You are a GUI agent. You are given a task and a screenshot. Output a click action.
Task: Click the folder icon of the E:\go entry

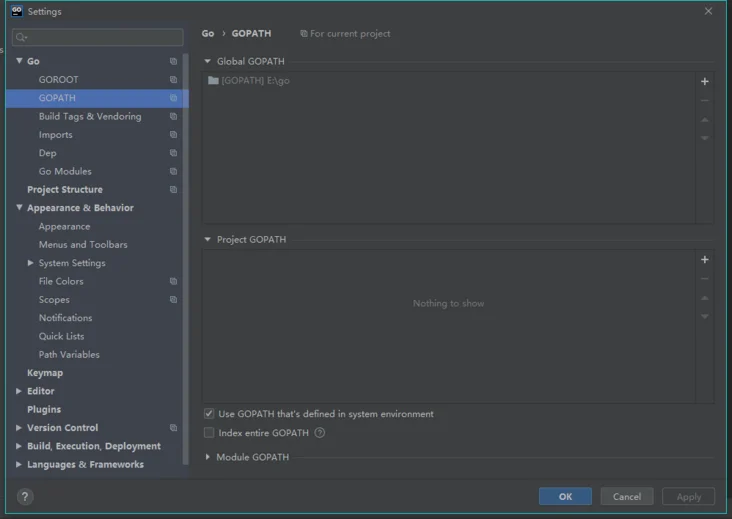[x=213, y=80]
